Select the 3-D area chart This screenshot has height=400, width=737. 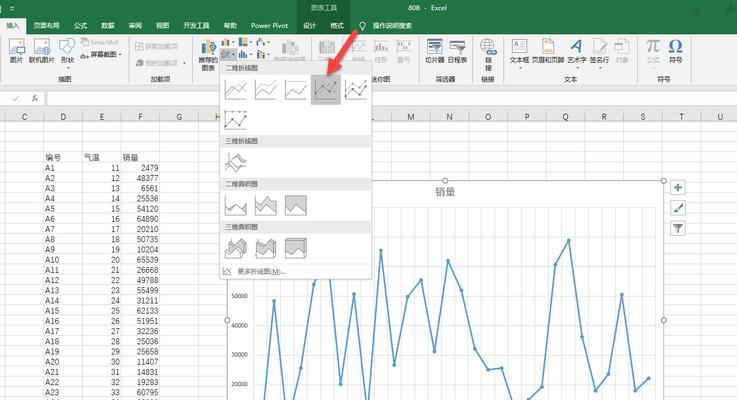click(x=235, y=248)
